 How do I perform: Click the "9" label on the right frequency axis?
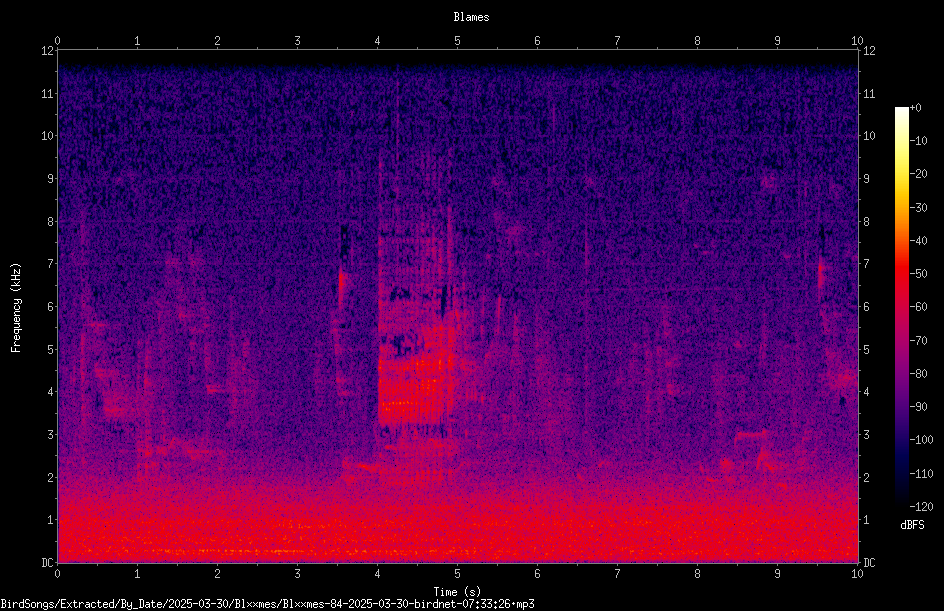click(x=866, y=179)
